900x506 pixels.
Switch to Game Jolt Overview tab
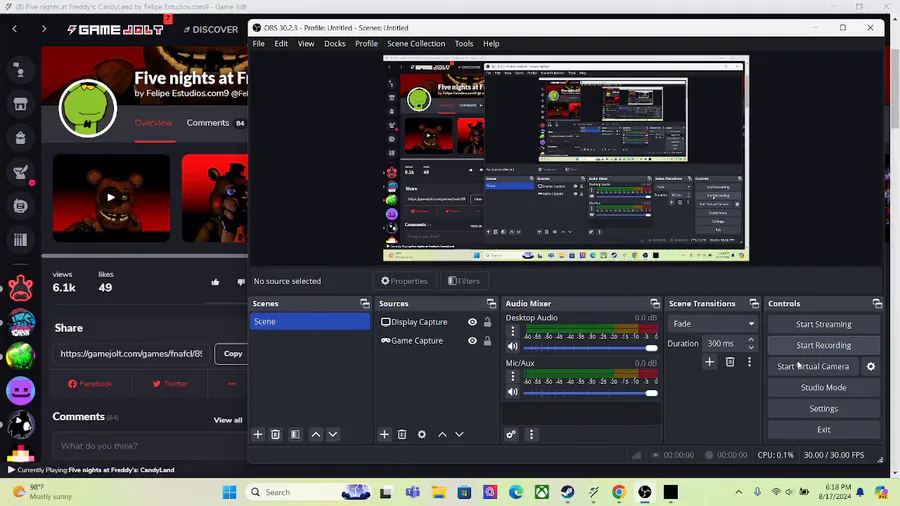point(153,123)
